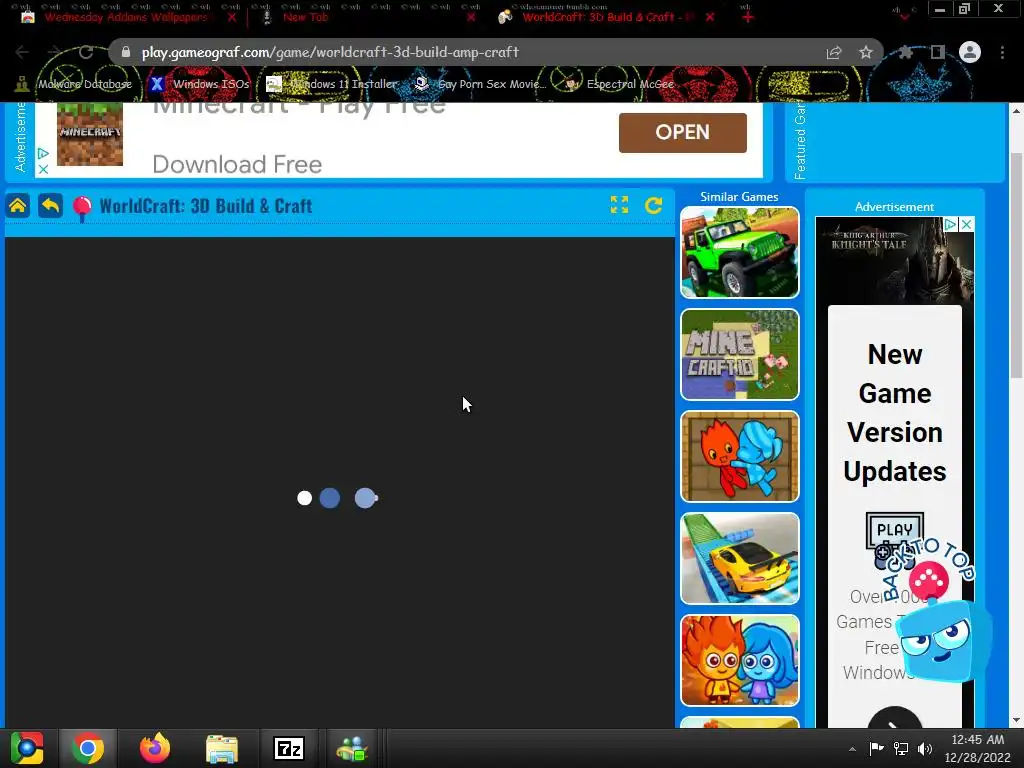This screenshot has width=1024, height=768.
Task: Open the Extensions puzzle icon
Action: [905, 52]
